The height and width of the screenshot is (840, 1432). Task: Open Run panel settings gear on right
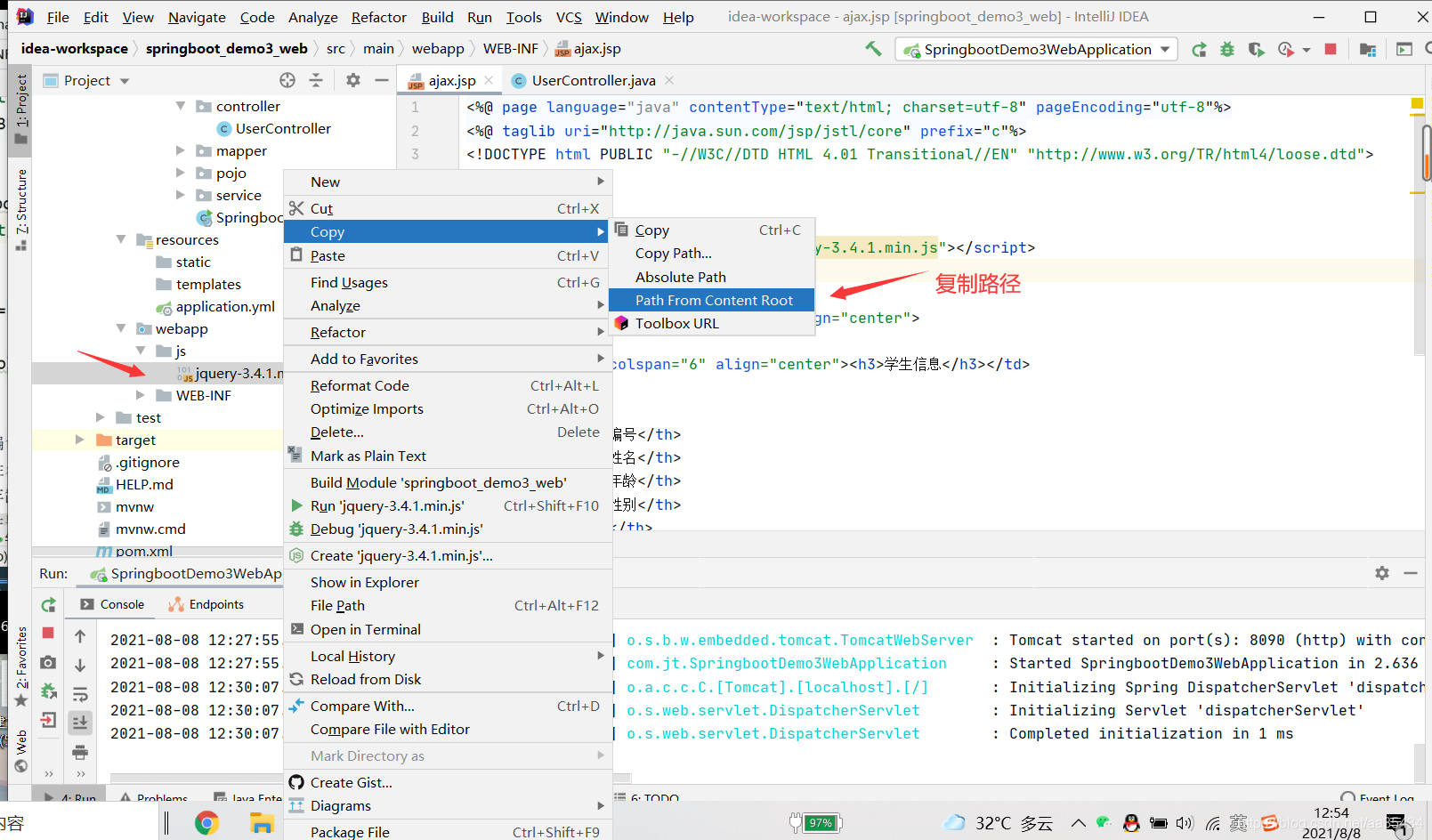point(1382,573)
